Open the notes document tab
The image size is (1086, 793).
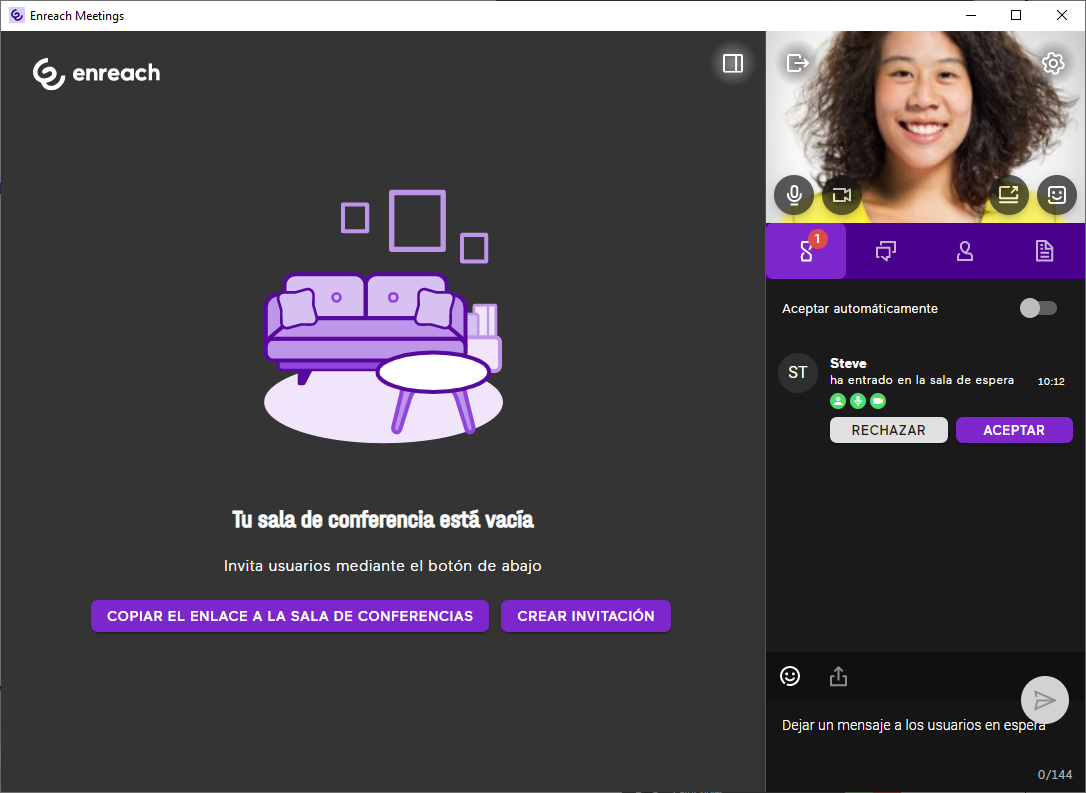(1044, 251)
